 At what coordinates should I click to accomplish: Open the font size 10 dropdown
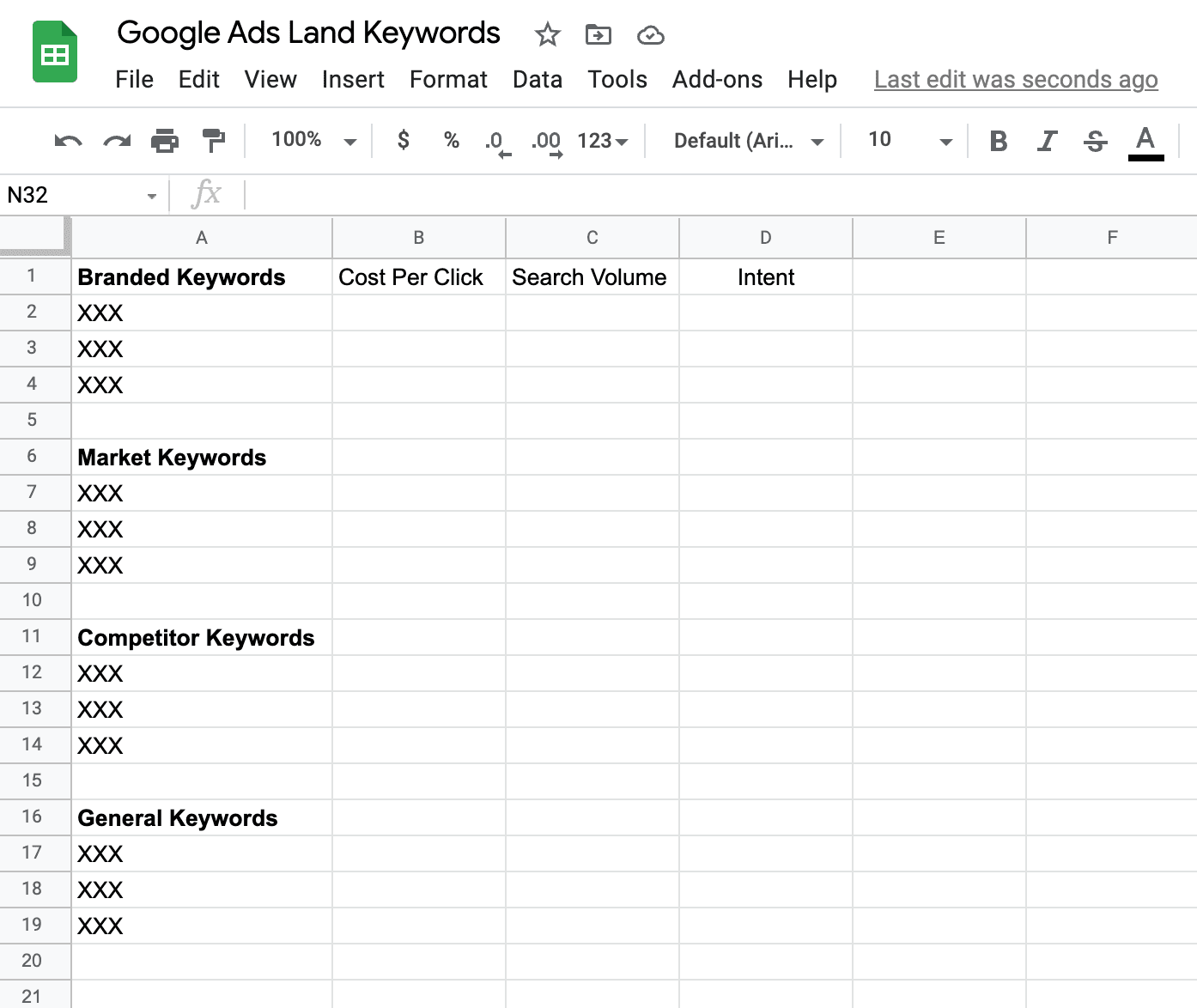click(909, 141)
